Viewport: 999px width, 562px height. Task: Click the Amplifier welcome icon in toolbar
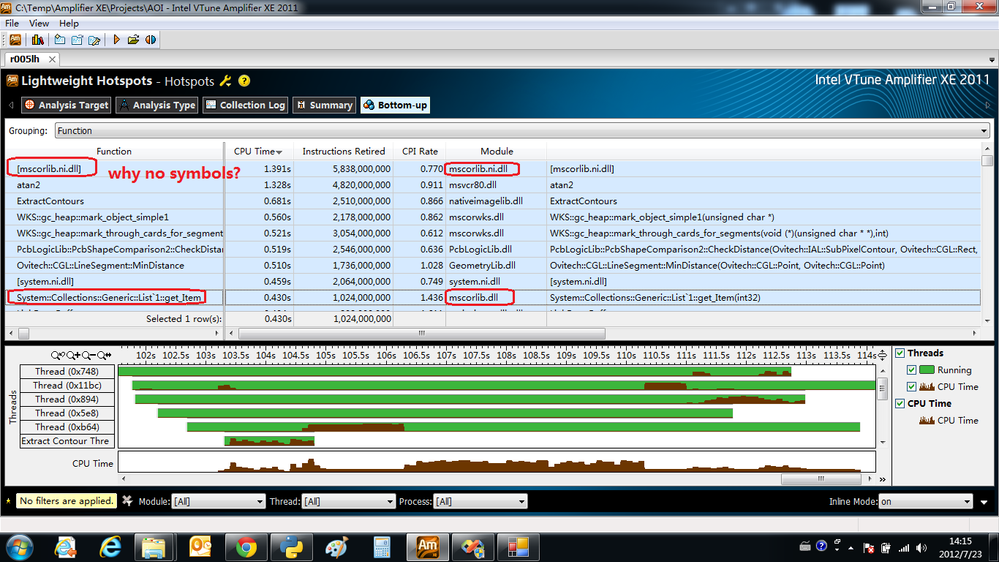[15, 40]
